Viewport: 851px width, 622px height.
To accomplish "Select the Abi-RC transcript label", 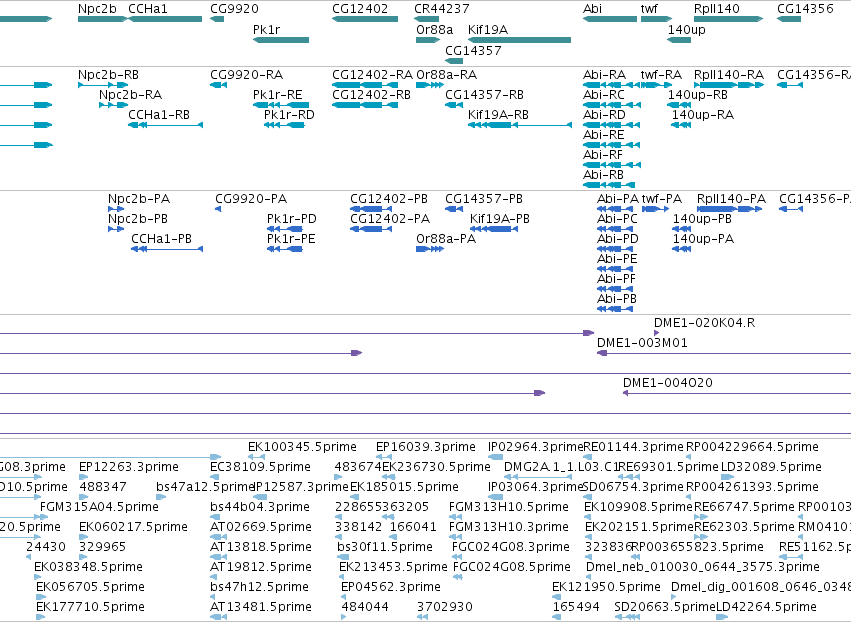I will 604,94.
